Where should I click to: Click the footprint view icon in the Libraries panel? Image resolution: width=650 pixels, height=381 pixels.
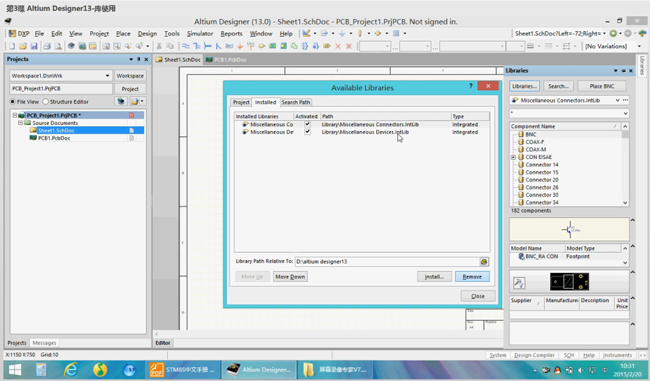coord(519,283)
